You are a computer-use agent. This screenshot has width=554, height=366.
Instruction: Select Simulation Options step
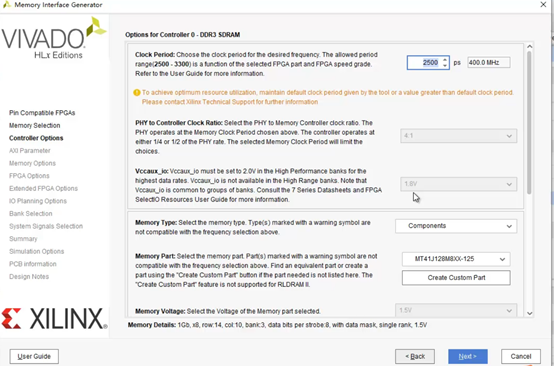click(x=37, y=252)
